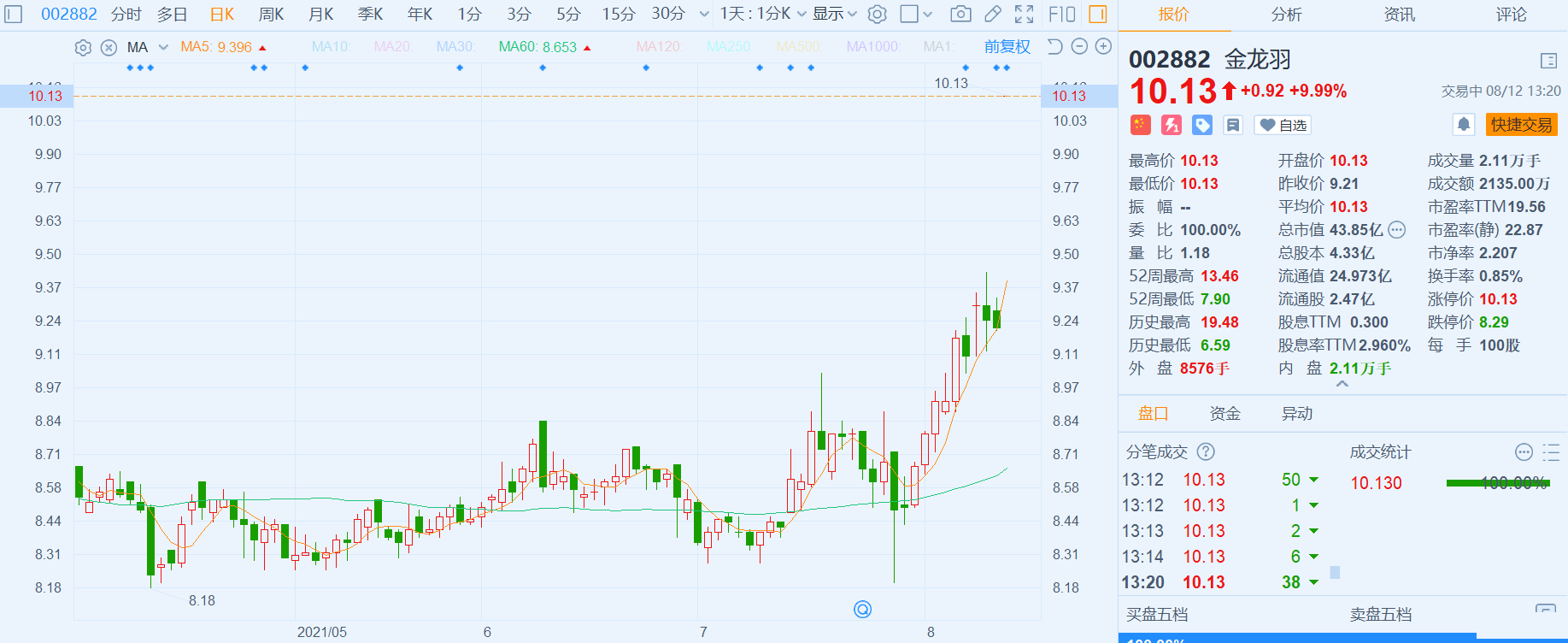Toggle the left sidebar panel
The width and height of the screenshot is (1568, 643).
point(14,15)
